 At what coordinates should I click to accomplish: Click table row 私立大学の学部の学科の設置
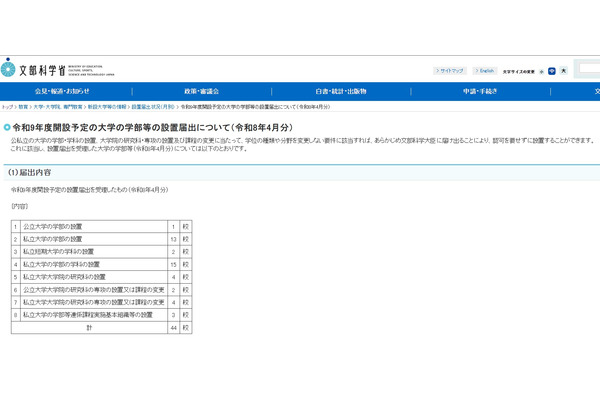point(101,264)
